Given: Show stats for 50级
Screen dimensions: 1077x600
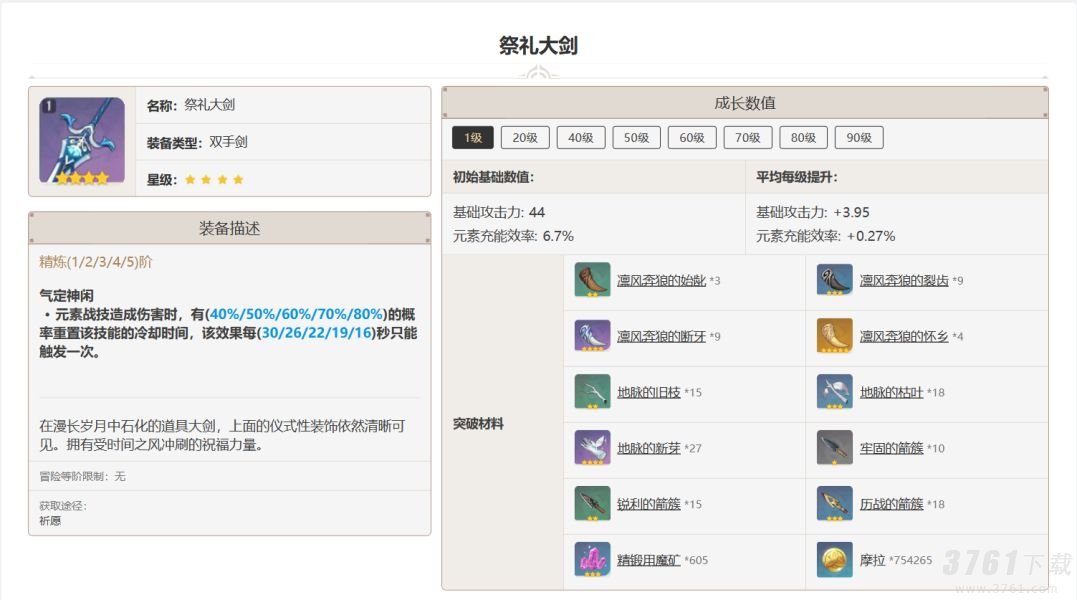Looking at the screenshot, I should point(636,138).
